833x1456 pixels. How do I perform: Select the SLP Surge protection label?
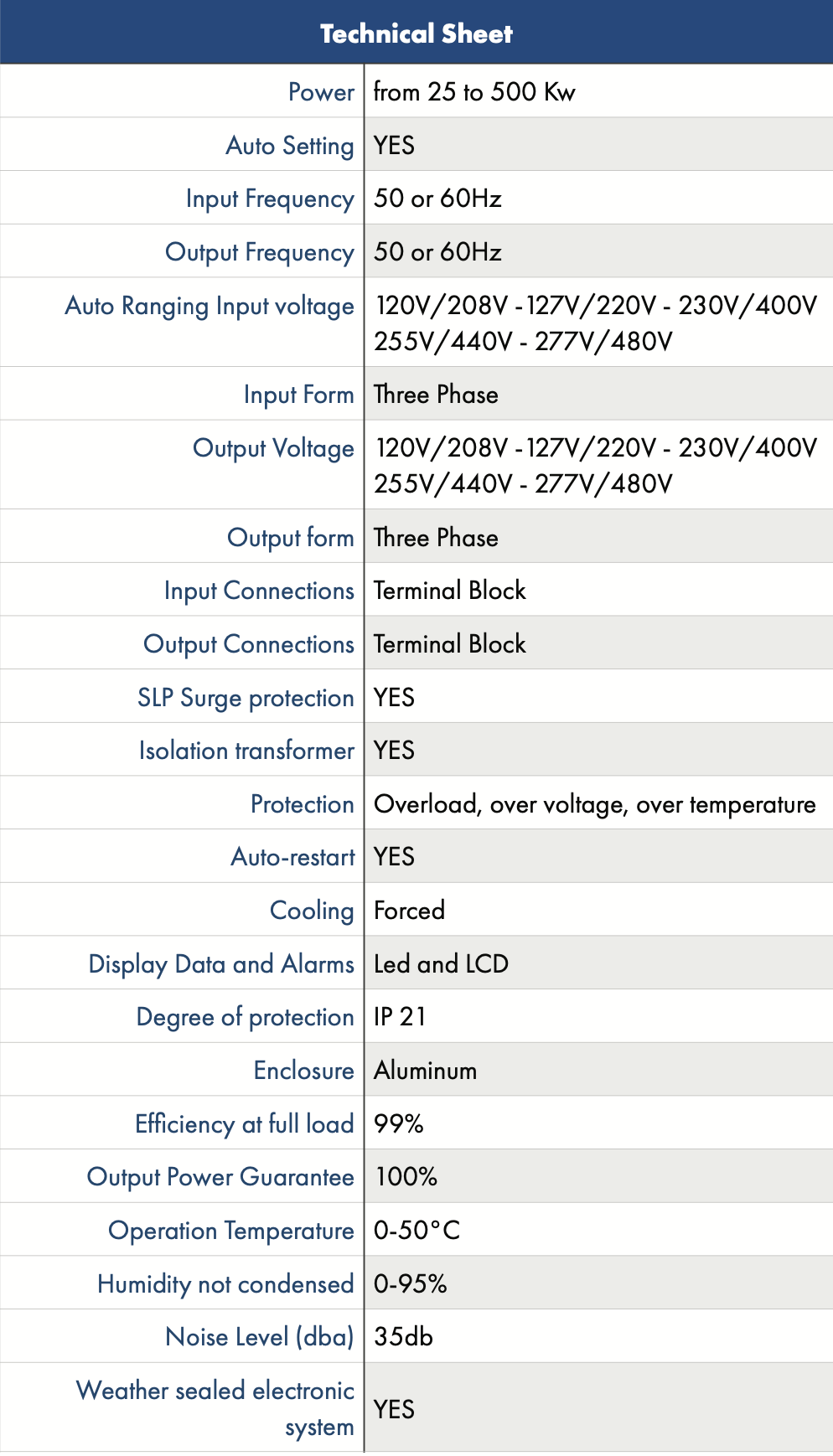(x=246, y=698)
